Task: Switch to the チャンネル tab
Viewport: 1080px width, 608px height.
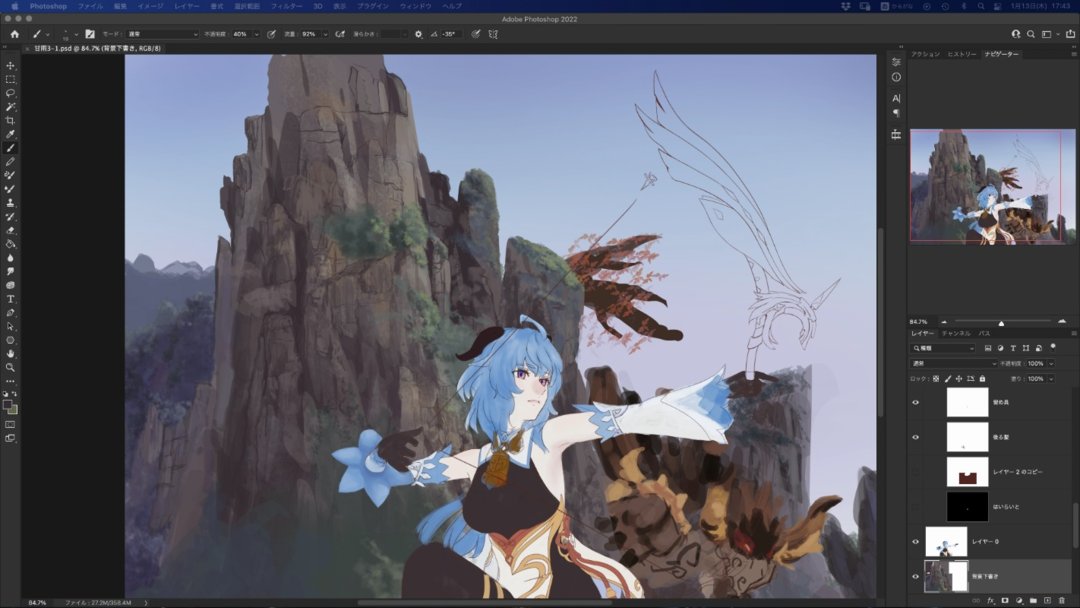Action: 956,333
